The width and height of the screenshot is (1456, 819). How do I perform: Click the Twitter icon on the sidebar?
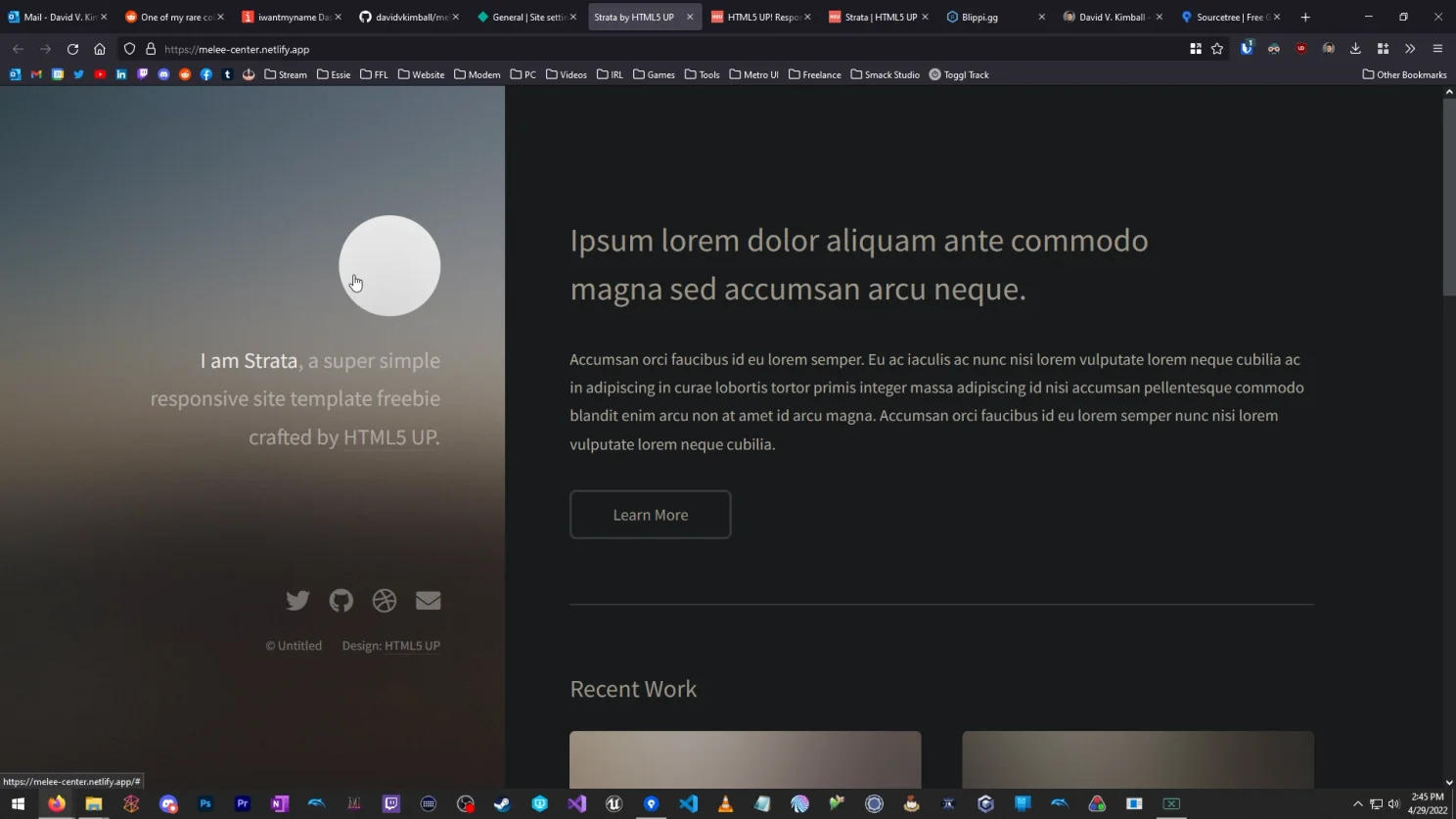pos(297,600)
